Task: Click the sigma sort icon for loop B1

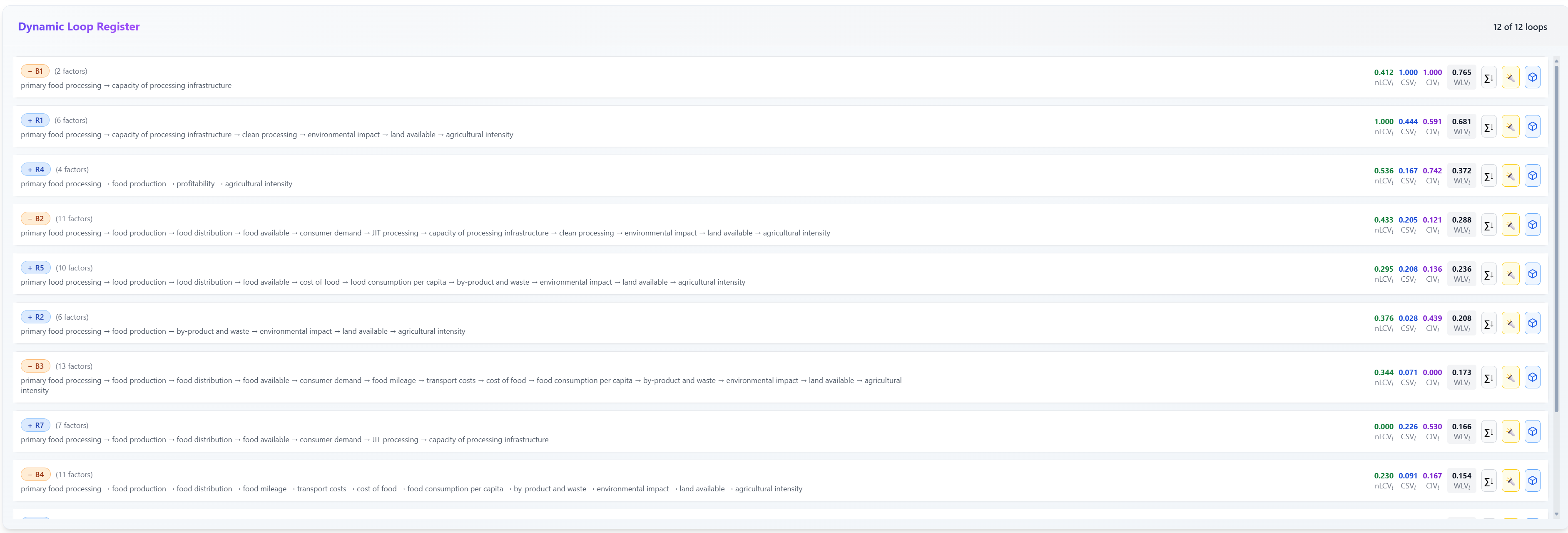Action: click(1488, 78)
